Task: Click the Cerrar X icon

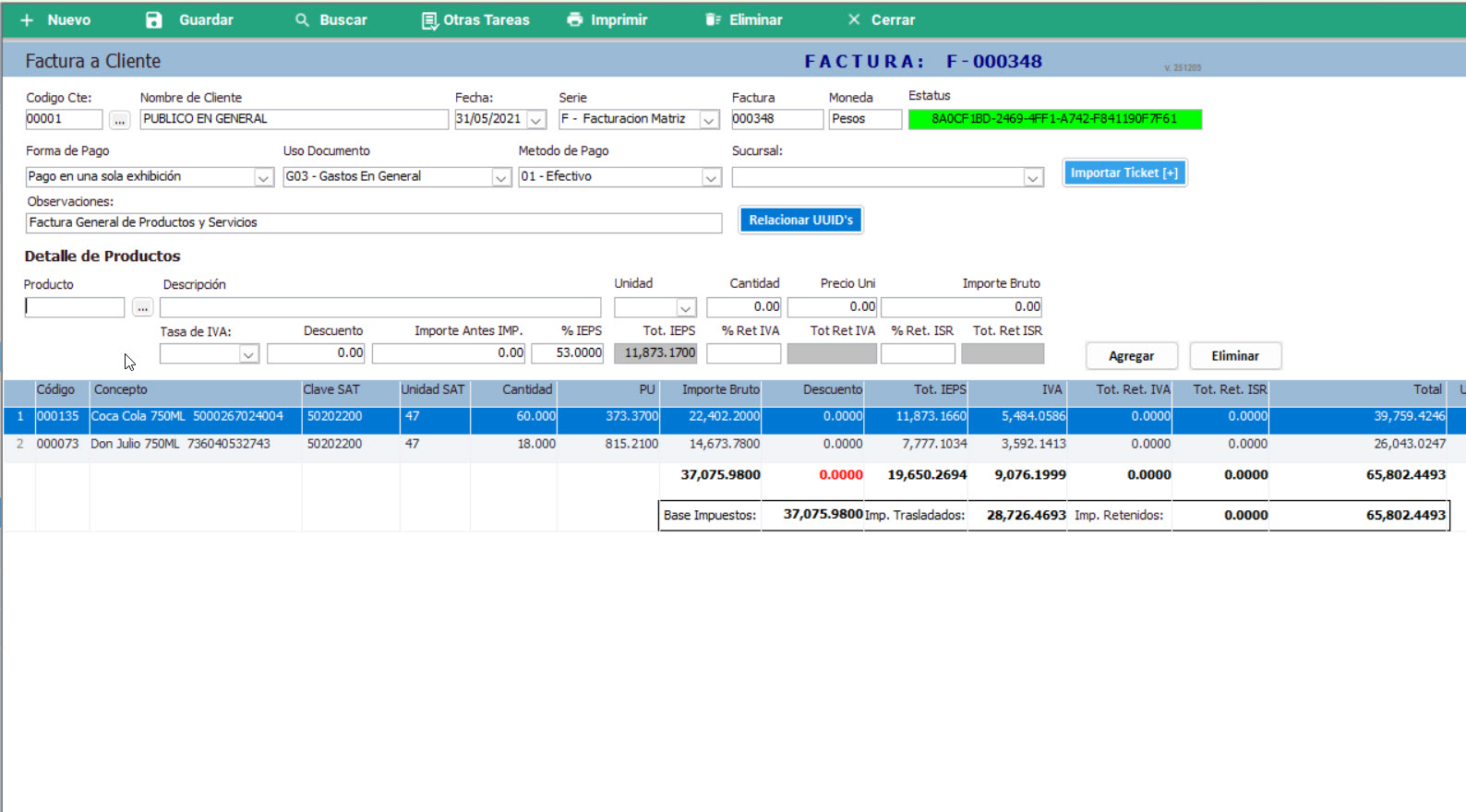Action: pos(854,20)
